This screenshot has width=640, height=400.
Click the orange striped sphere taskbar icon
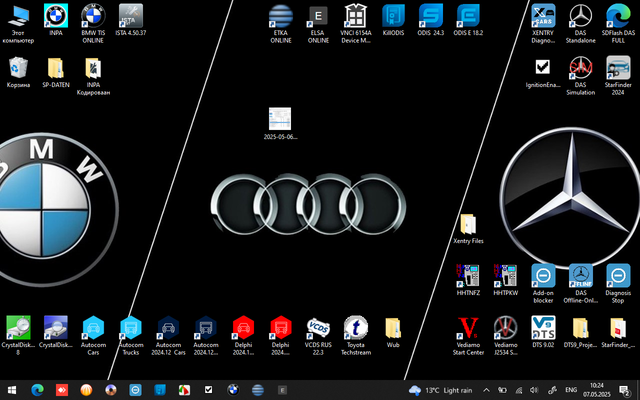[x=86, y=390]
